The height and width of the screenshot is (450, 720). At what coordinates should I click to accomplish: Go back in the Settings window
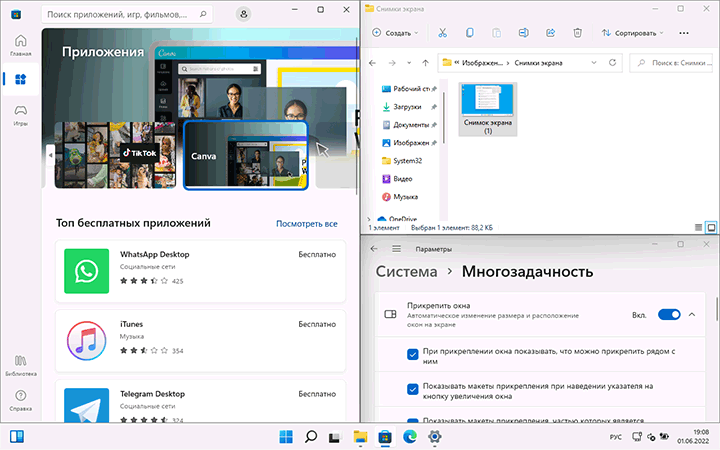pos(374,248)
